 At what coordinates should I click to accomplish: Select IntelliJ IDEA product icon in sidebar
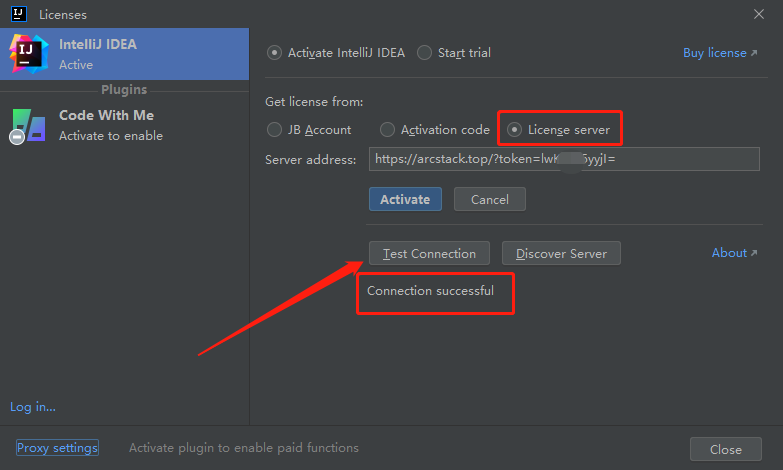coord(29,53)
